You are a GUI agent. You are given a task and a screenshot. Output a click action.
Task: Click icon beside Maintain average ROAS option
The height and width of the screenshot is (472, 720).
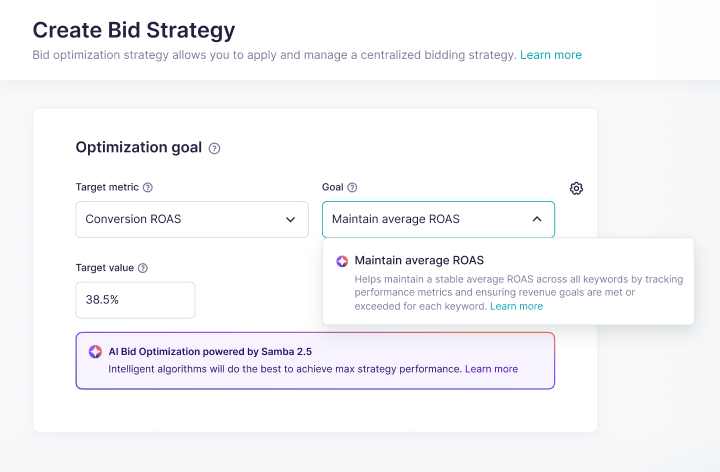342,261
